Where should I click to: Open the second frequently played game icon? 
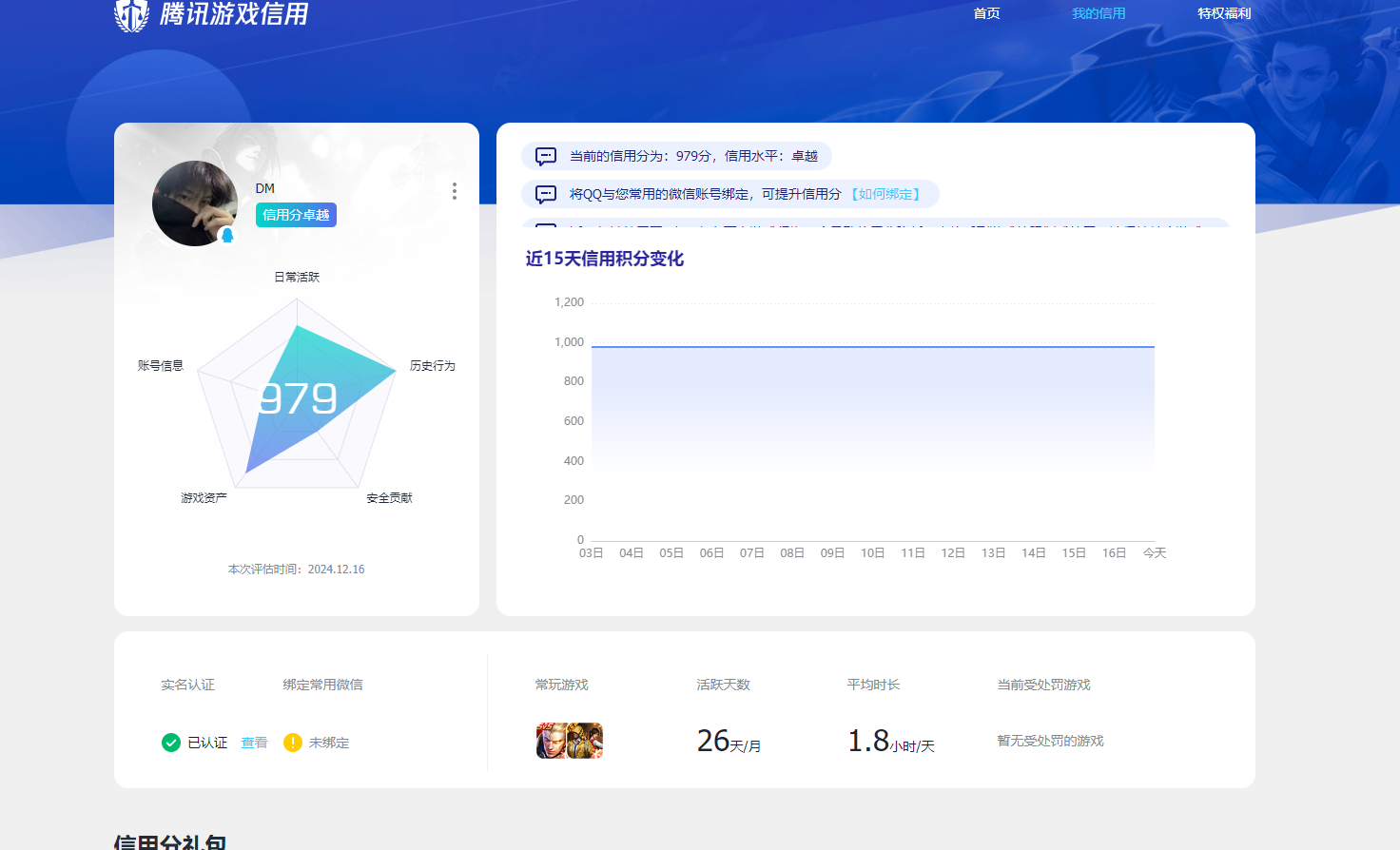pos(585,741)
